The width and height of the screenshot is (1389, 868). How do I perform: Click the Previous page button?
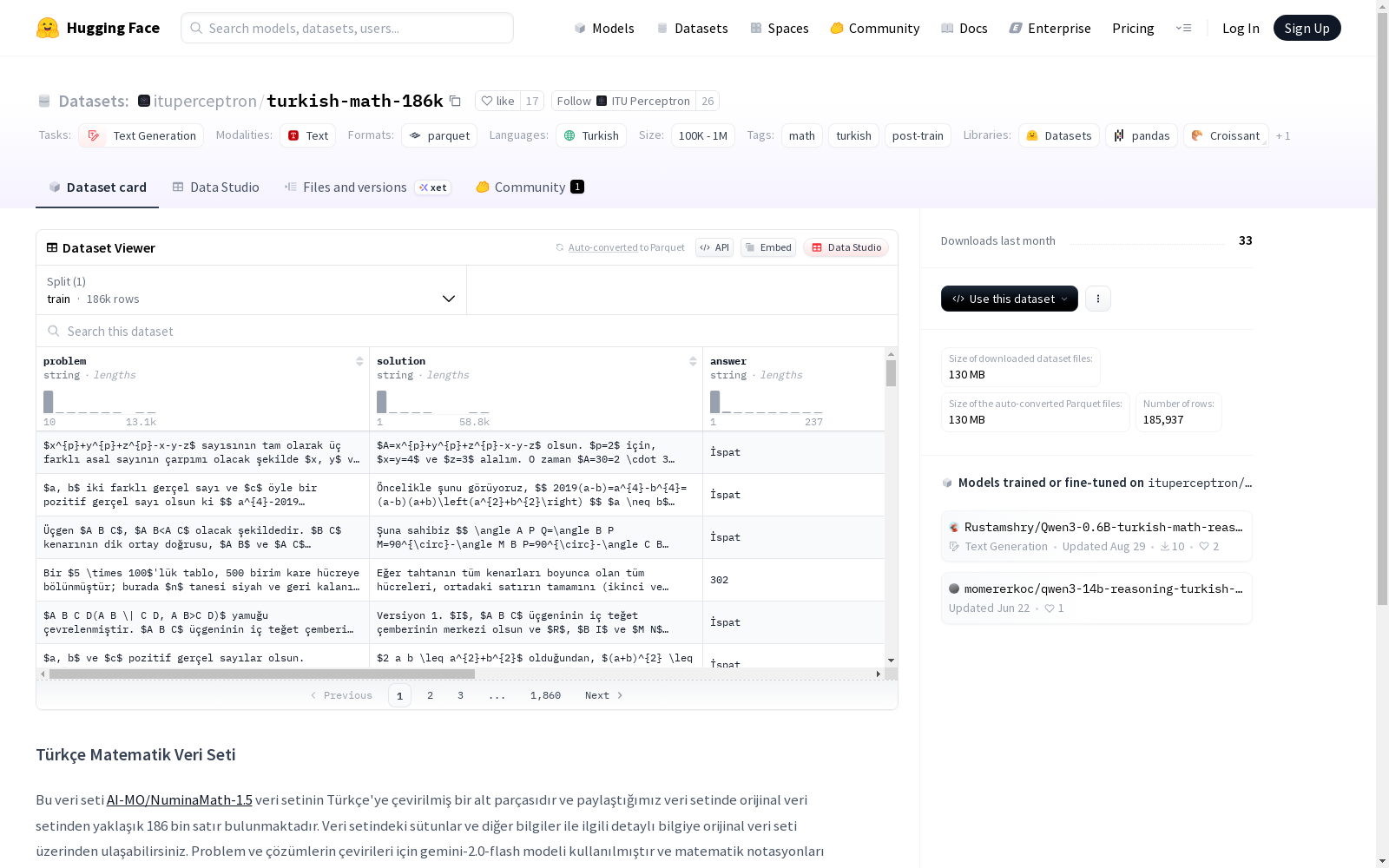[x=341, y=695]
